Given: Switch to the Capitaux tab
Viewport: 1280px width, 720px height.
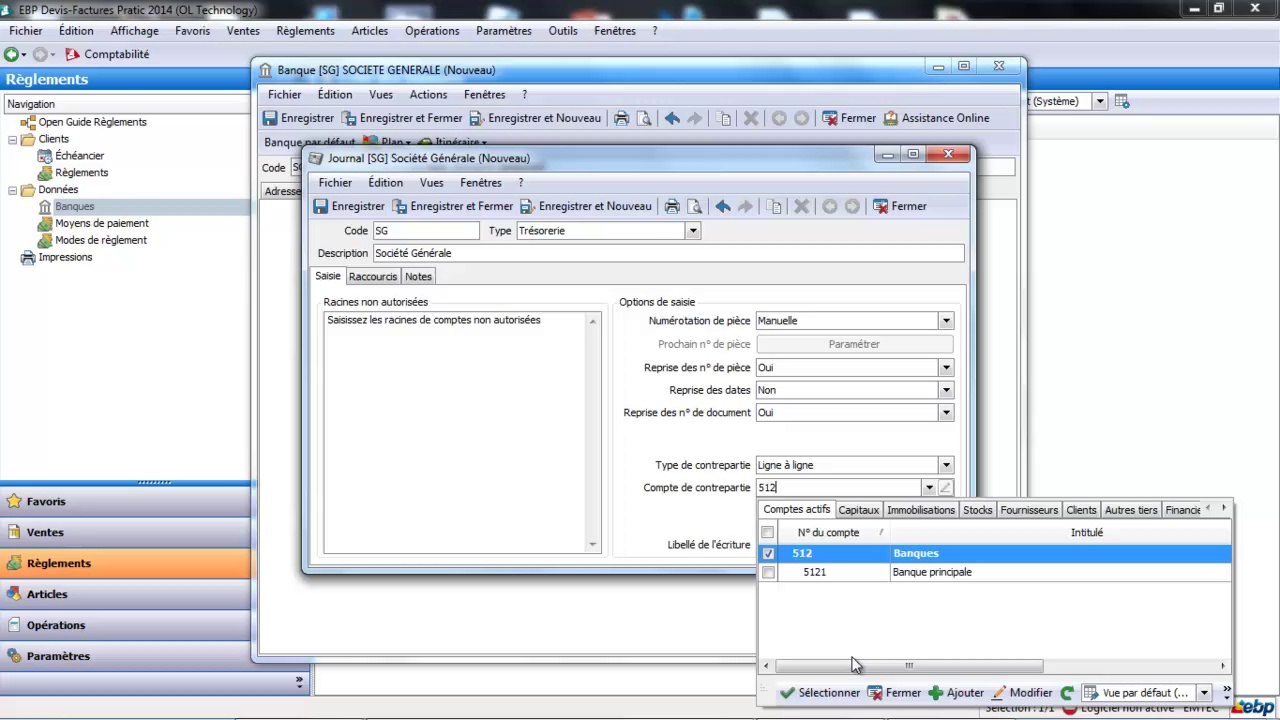Looking at the screenshot, I should point(859,510).
